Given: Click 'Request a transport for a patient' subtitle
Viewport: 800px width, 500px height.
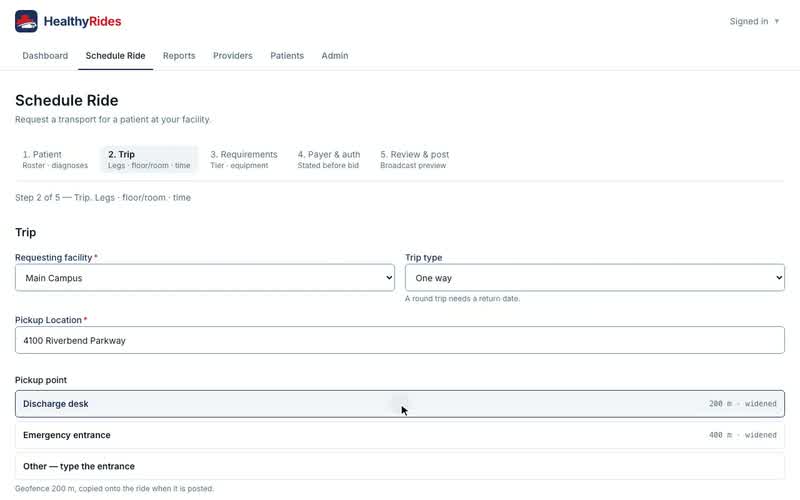Looking at the screenshot, I should 113,119.
